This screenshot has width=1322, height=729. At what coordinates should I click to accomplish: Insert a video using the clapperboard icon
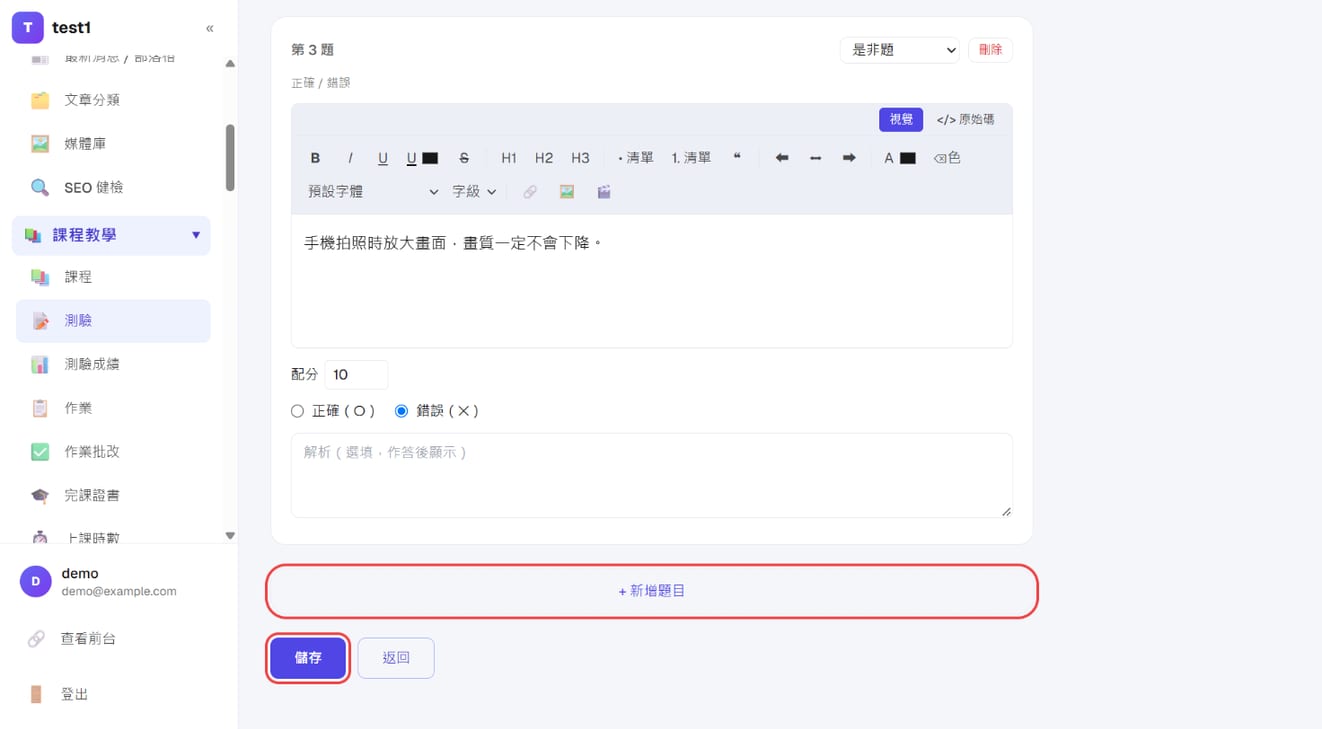pos(604,192)
